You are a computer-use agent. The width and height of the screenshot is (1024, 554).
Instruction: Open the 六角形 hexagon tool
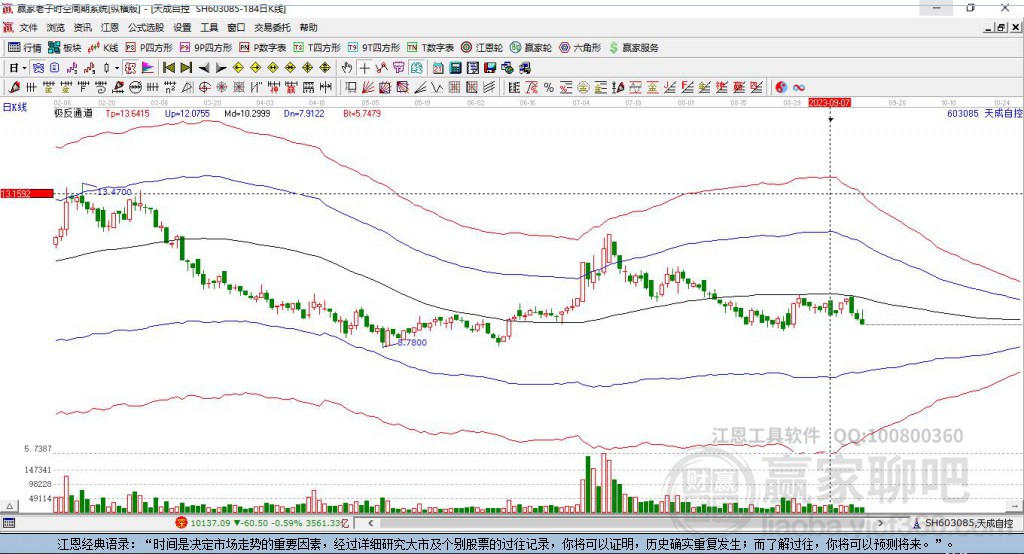click(580, 48)
